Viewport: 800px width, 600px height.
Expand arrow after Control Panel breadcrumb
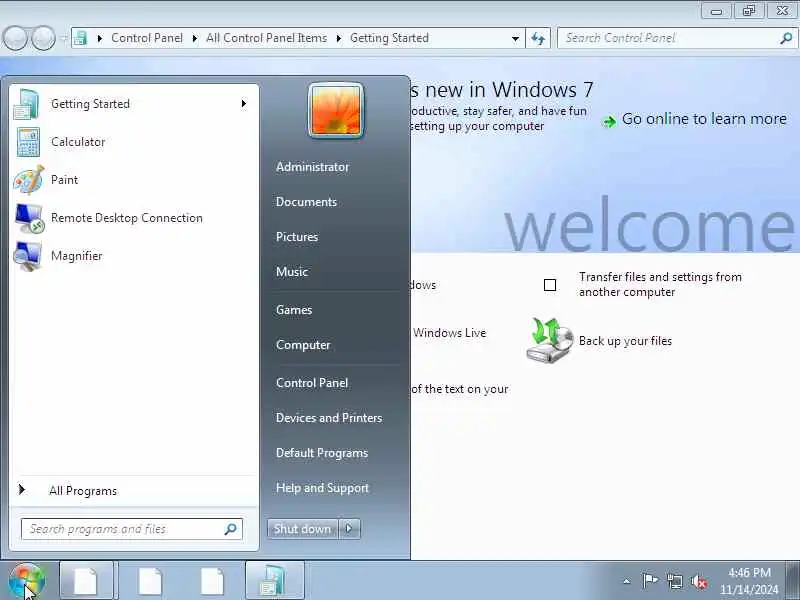click(194, 38)
